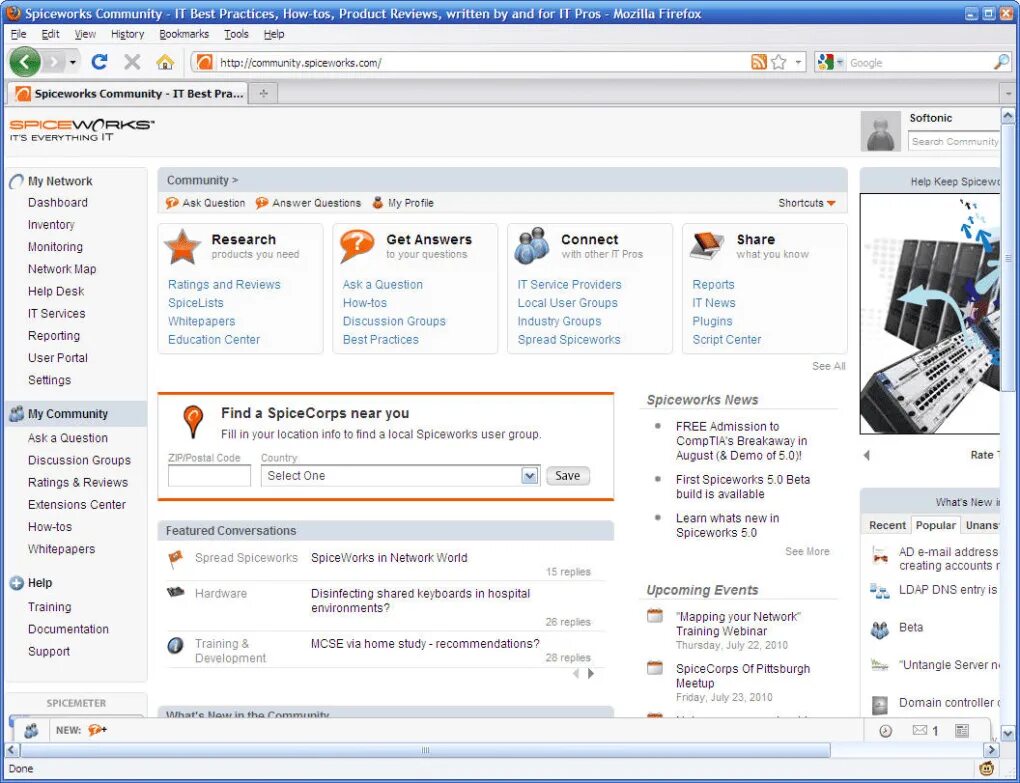Open the SpiceCorps Of Pittsburgh Meetup event

click(x=743, y=676)
